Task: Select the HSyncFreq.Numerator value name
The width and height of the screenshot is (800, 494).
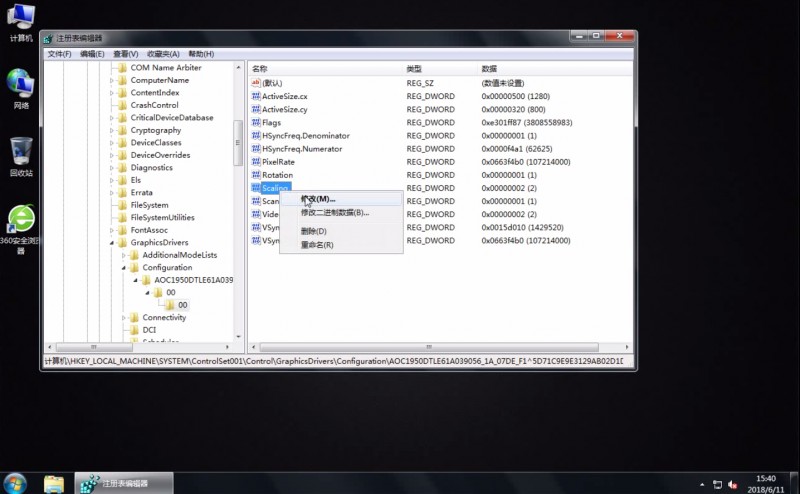Action: point(302,149)
